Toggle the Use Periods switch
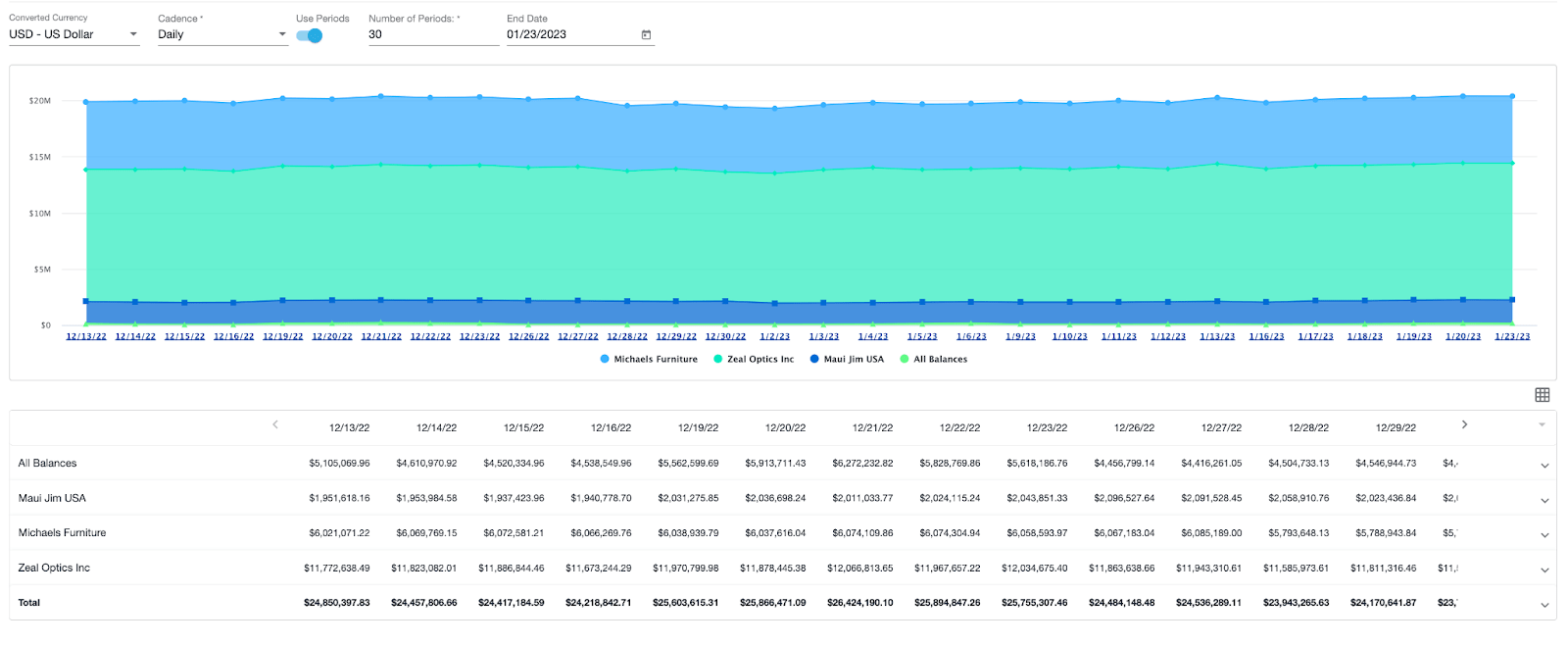1568x645 pixels. (x=310, y=35)
